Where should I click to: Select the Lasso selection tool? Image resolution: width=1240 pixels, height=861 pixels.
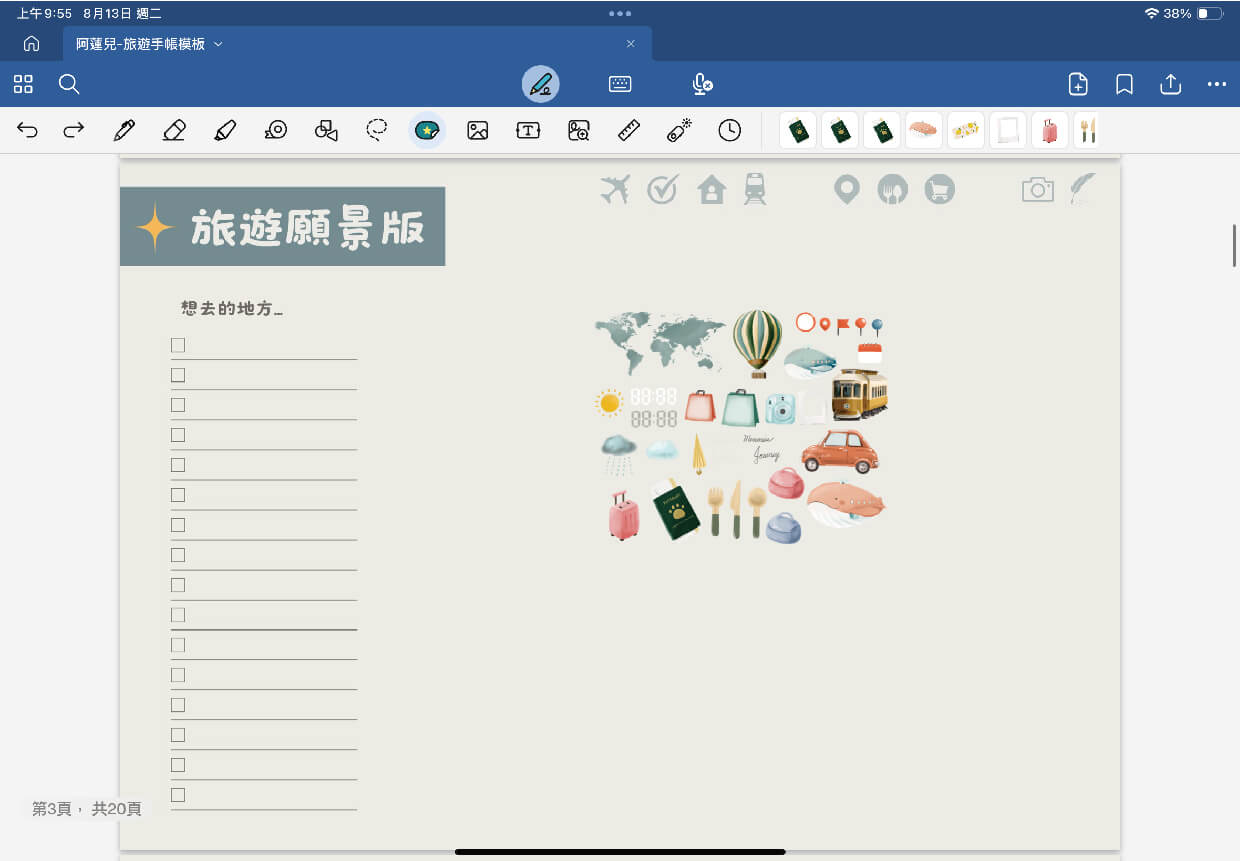pos(376,130)
